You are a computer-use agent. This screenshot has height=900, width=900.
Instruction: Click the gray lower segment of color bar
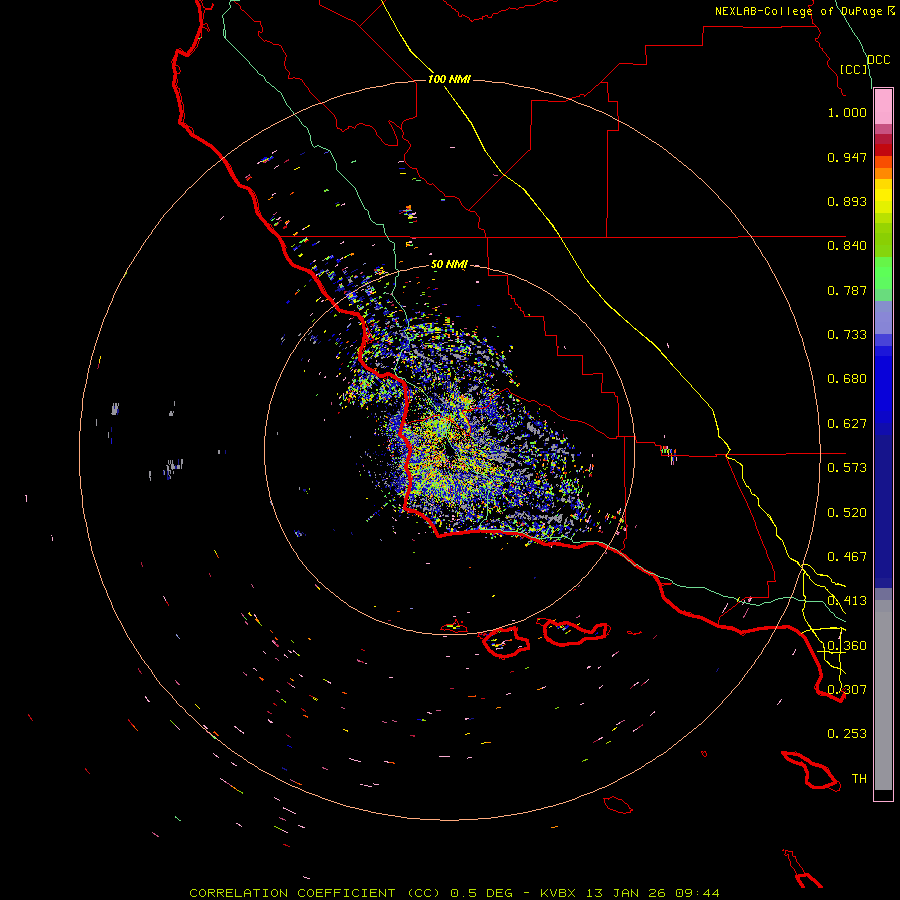(883, 695)
